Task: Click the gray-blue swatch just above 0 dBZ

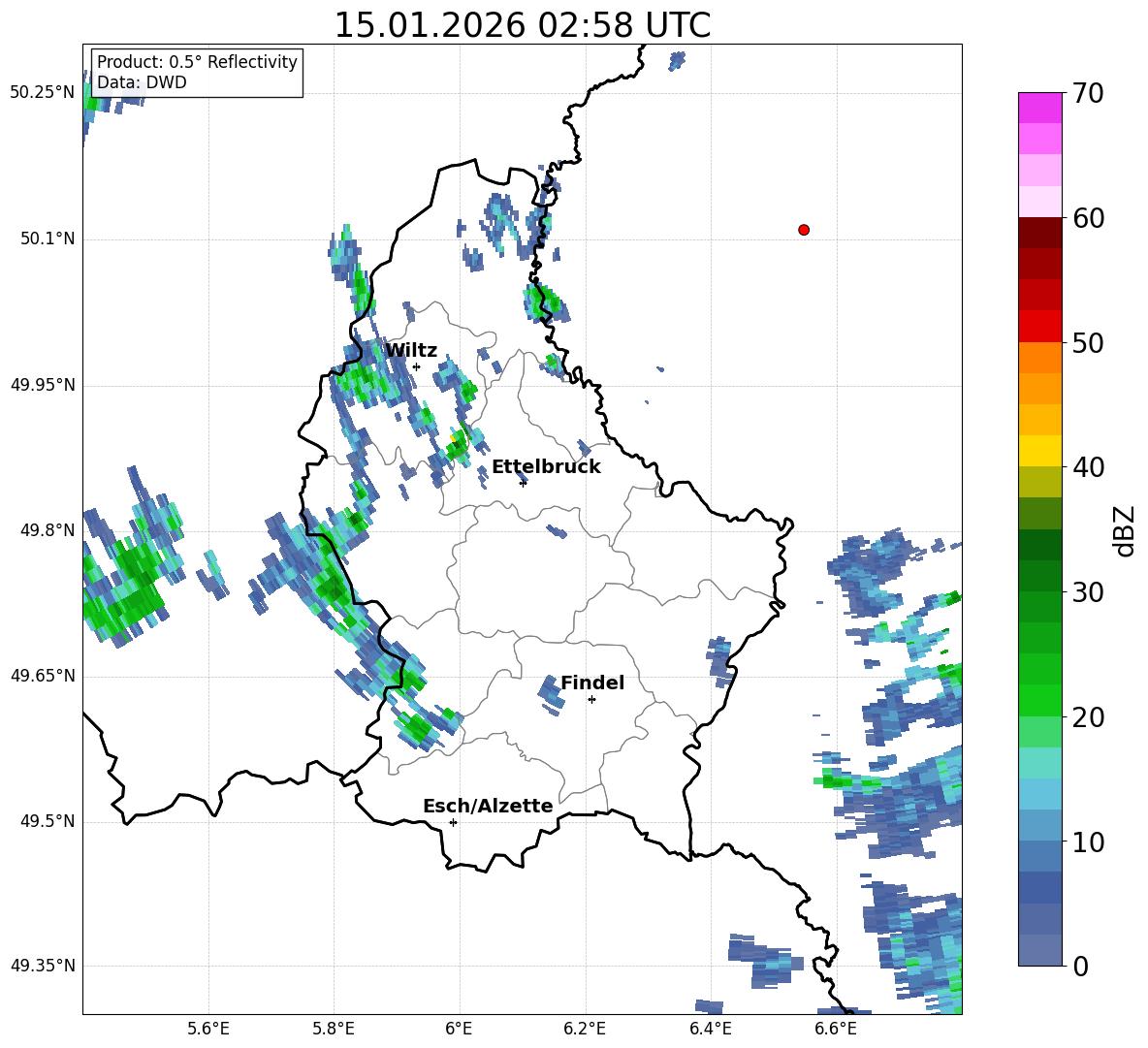Action: click(x=1039, y=950)
